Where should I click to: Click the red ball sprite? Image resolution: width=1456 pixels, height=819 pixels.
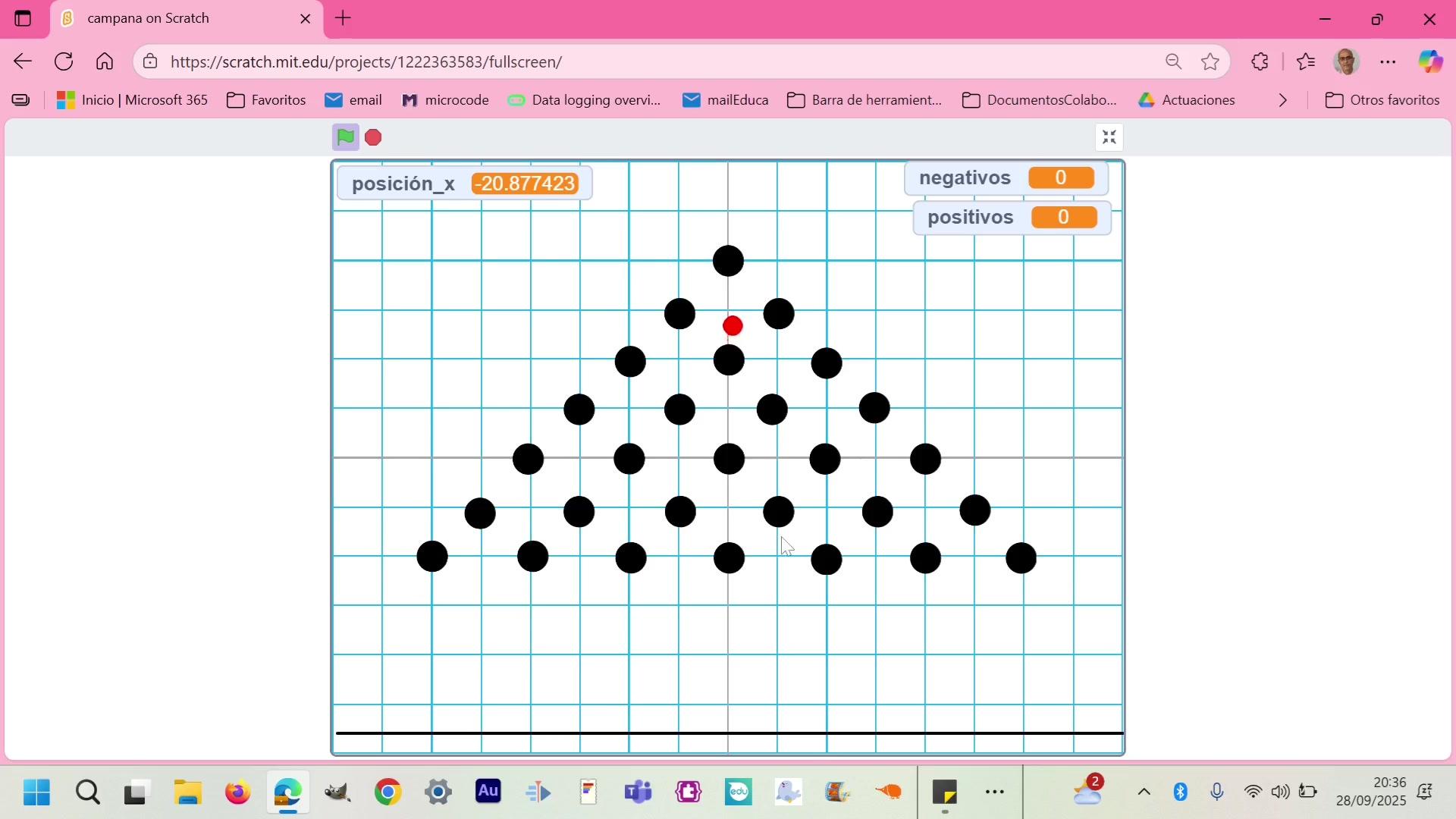pos(733,326)
